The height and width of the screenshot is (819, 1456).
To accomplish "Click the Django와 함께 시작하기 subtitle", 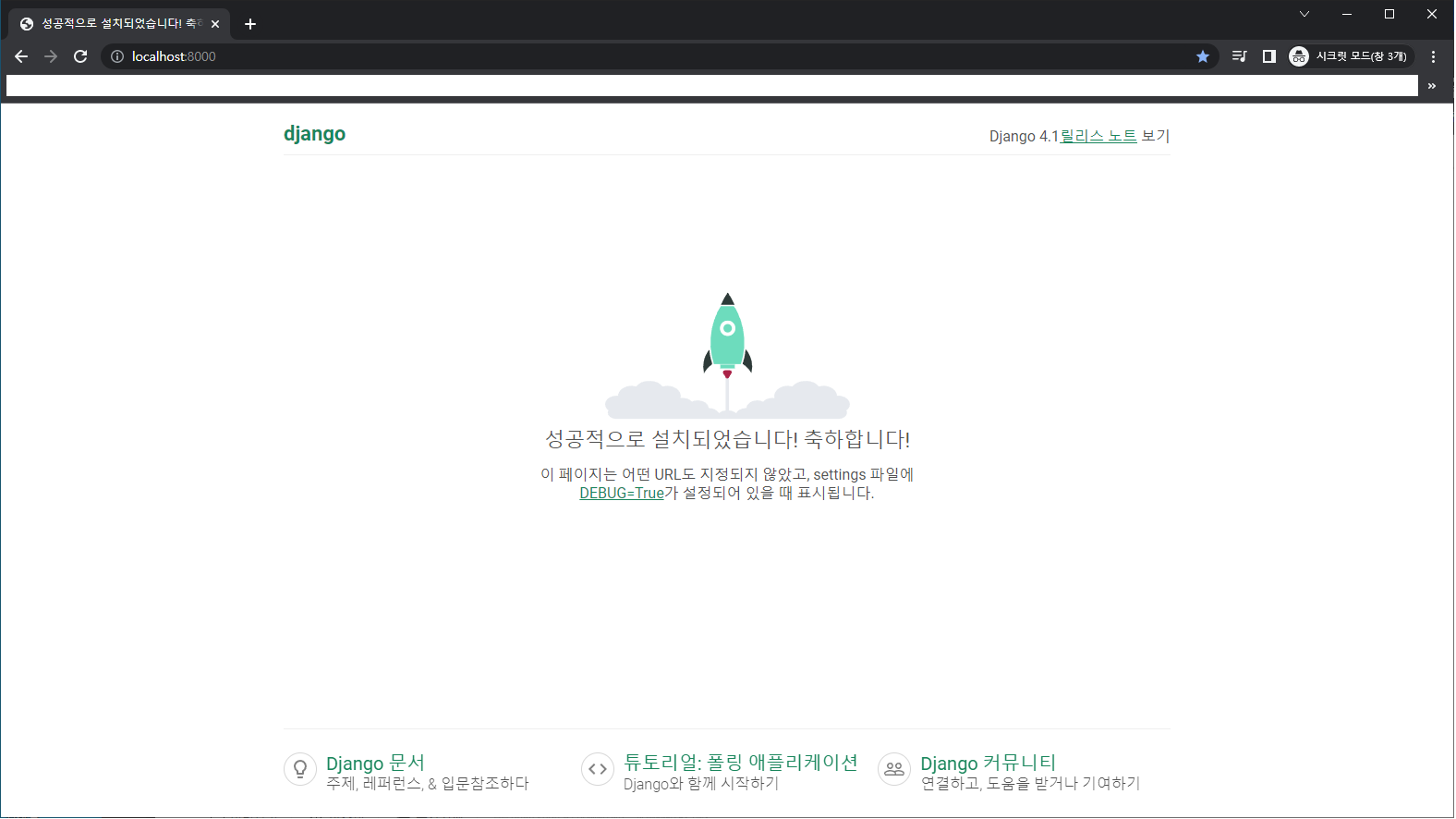I will [x=701, y=783].
